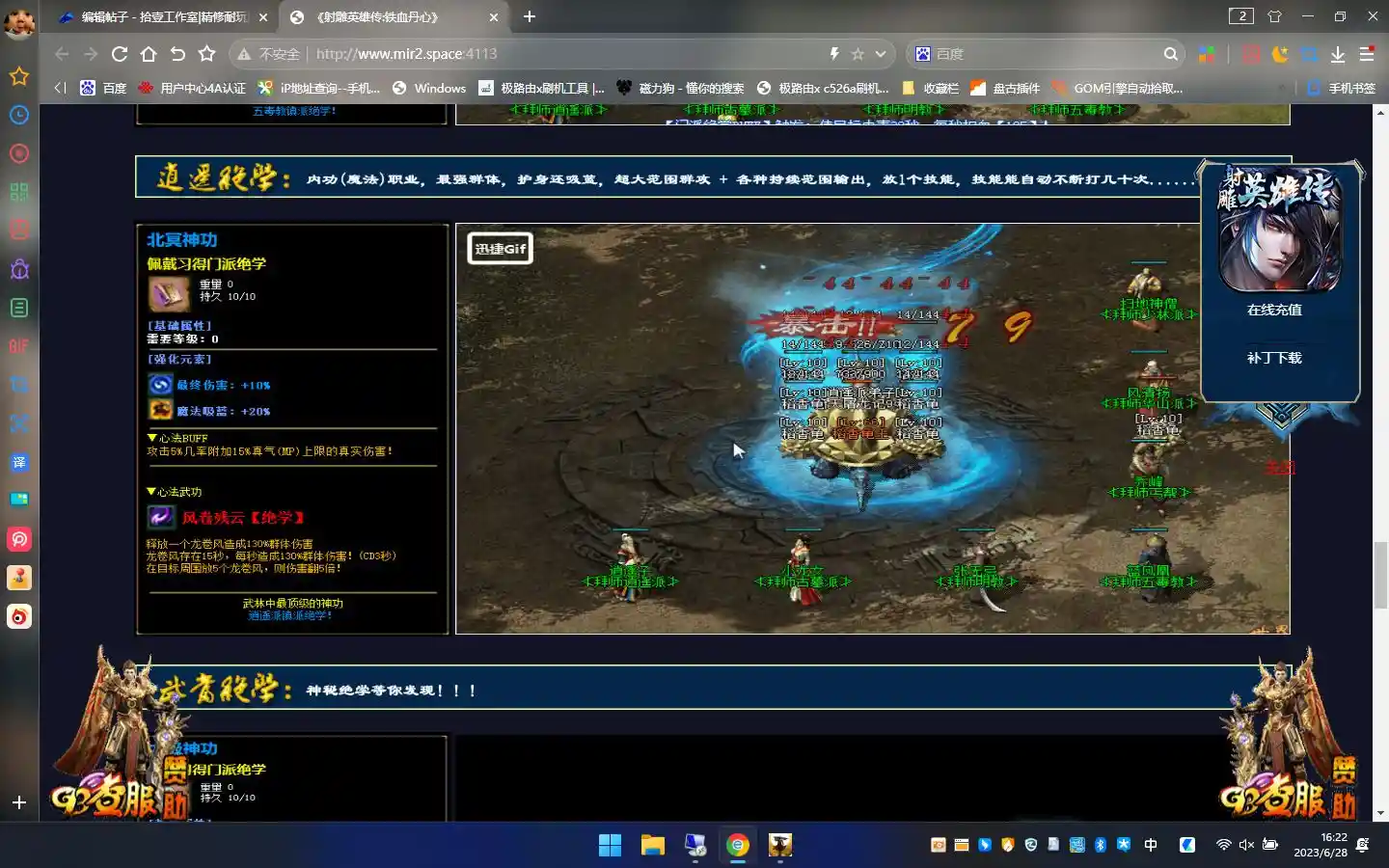Click the lightning speed mode icon in address bar
The width and height of the screenshot is (1389, 868).
(834, 54)
